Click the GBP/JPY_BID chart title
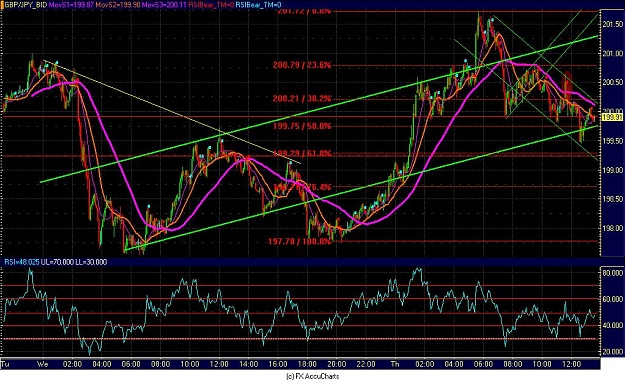The width and height of the screenshot is (625, 380). coord(25,5)
